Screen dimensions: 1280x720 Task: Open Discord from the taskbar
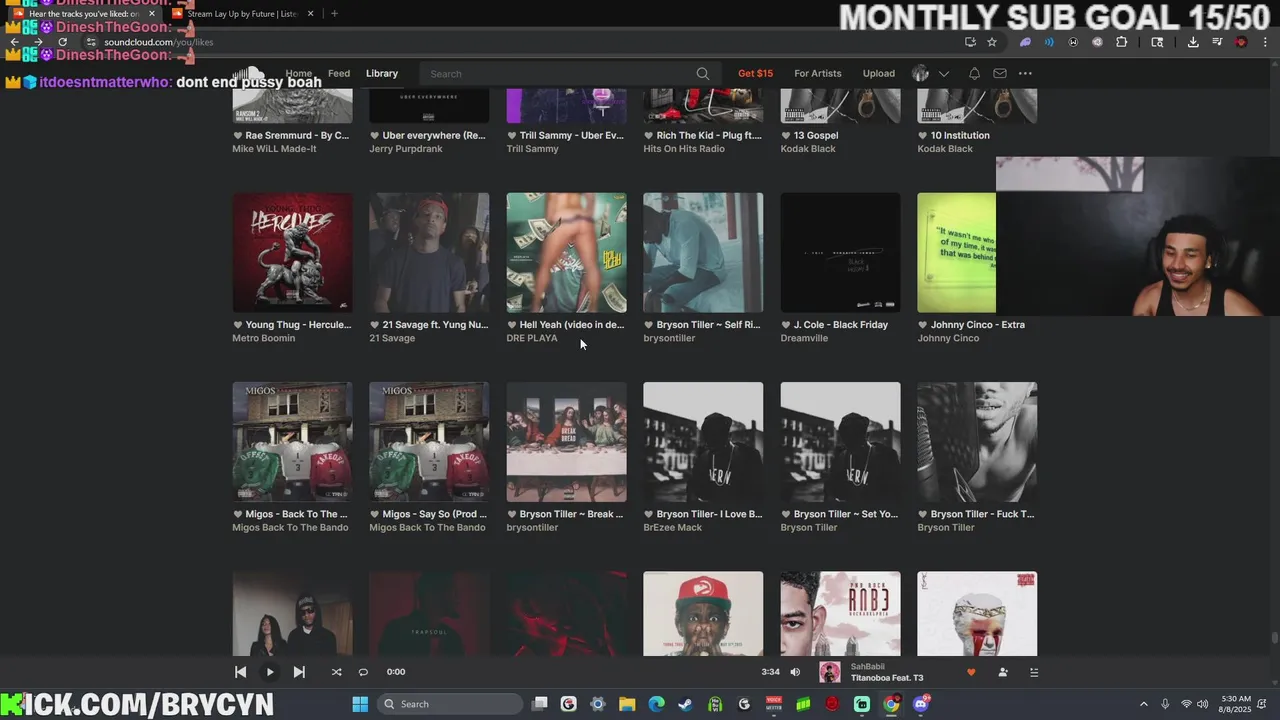coord(920,704)
